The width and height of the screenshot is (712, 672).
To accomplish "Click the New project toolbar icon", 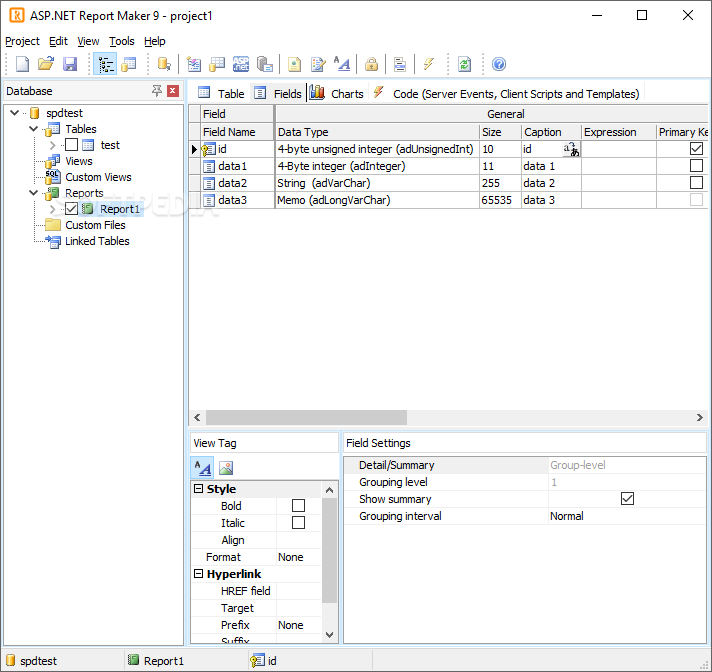I will [22, 64].
